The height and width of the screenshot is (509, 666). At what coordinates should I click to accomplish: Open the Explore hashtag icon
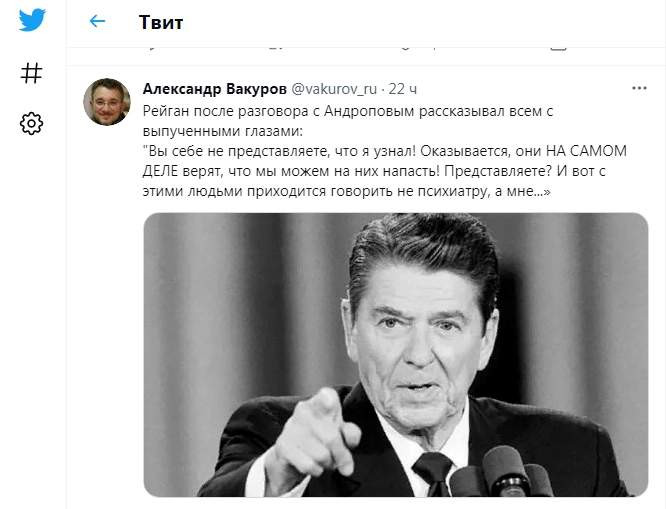pos(31,73)
